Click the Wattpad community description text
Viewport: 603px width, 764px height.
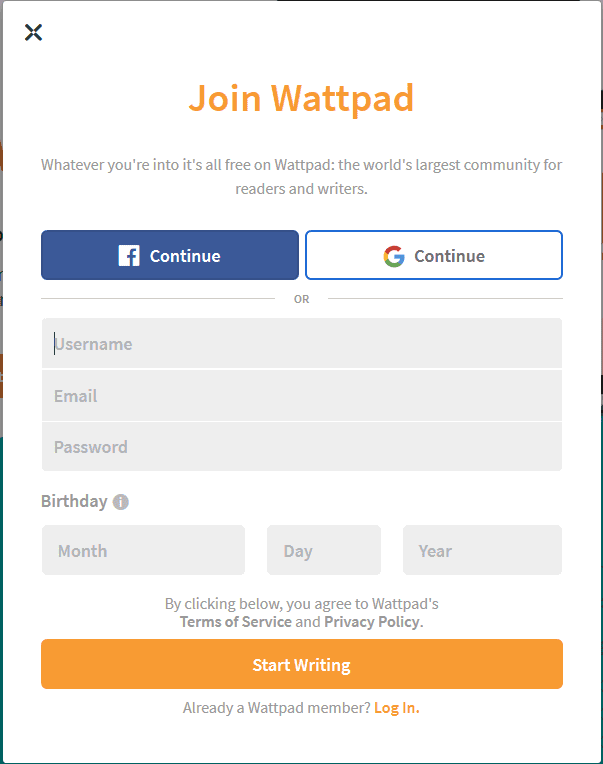click(302, 176)
